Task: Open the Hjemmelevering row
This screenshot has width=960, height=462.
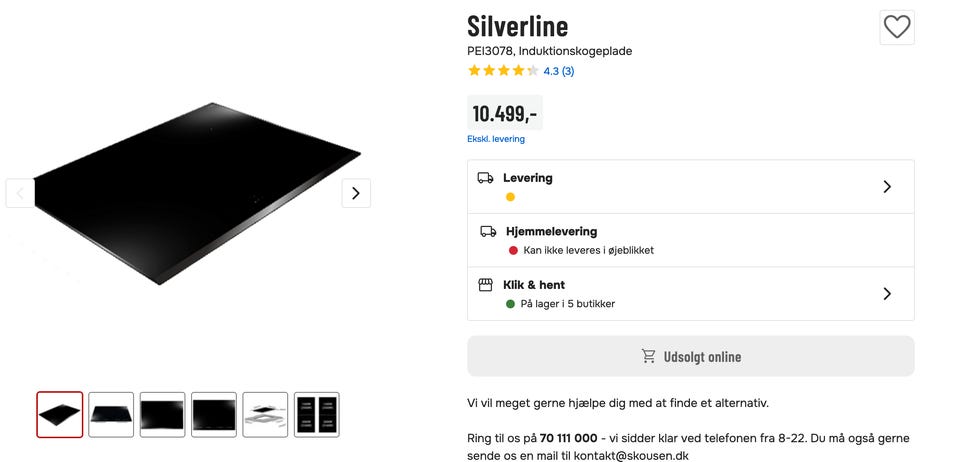Action: (x=690, y=240)
